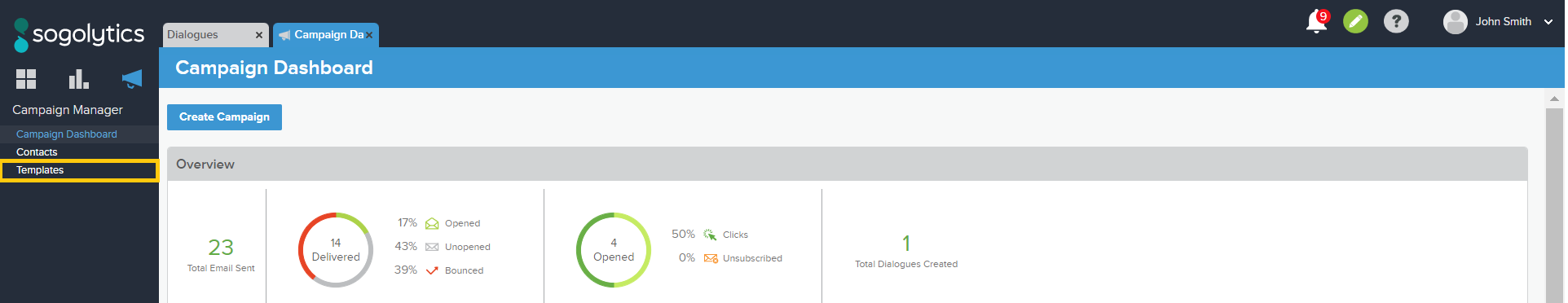This screenshot has height=303, width=1568.
Task: Switch to the Campaign Dashboard tab
Action: pos(320,35)
